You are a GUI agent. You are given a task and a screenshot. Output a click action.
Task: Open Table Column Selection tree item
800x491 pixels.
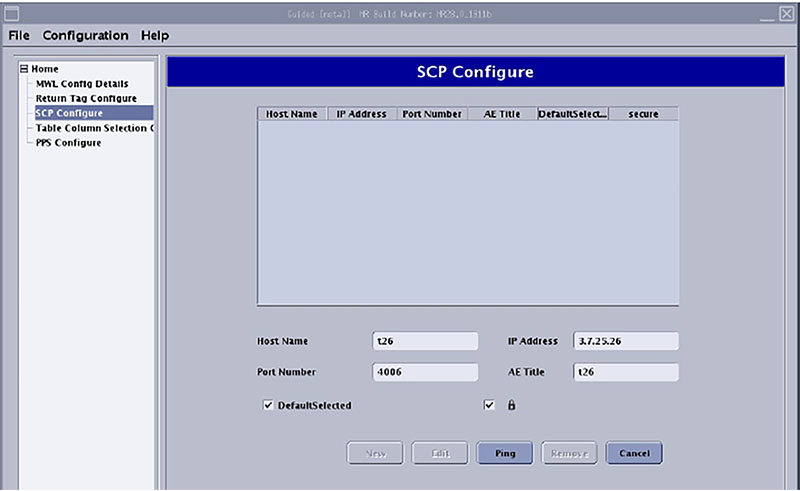click(x=94, y=128)
